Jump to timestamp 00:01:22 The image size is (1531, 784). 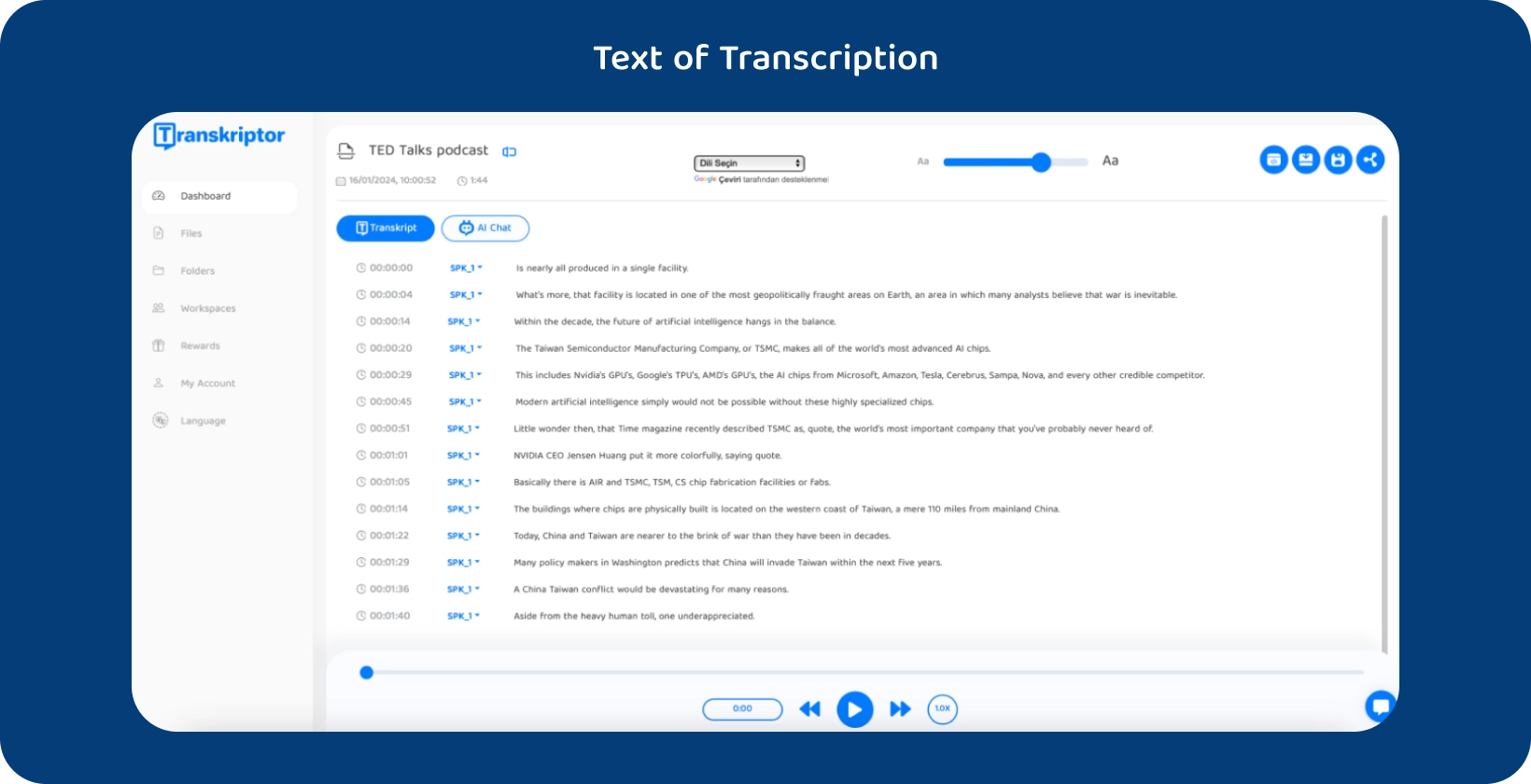coord(389,536)
